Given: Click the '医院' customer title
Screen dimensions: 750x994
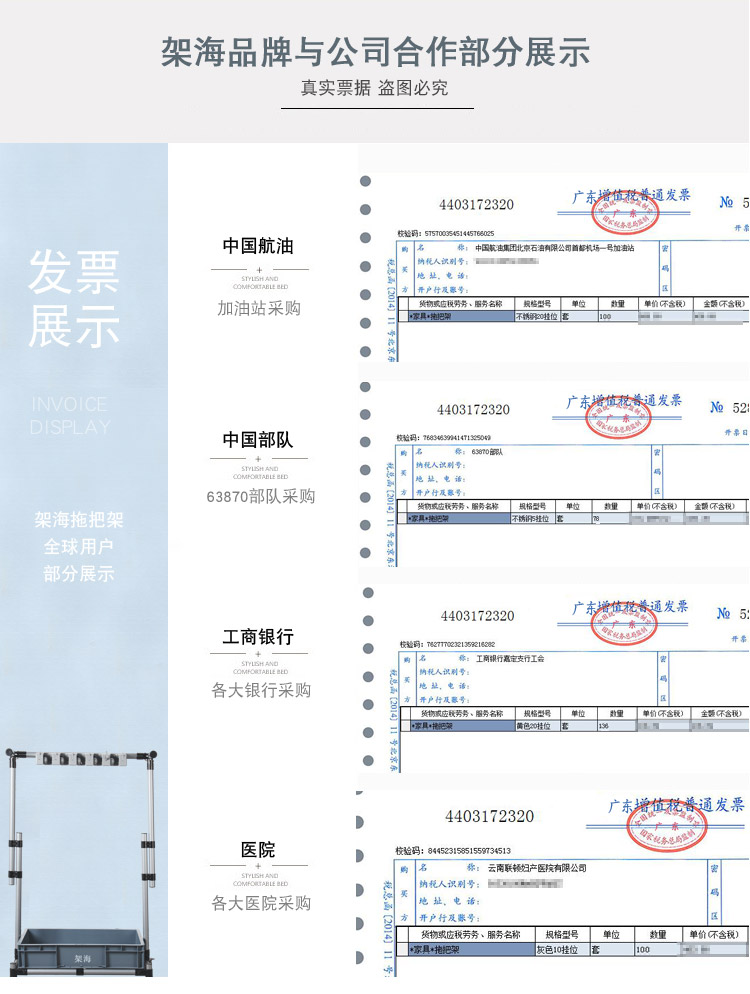Looking at the screenshot, I should 258,849.
